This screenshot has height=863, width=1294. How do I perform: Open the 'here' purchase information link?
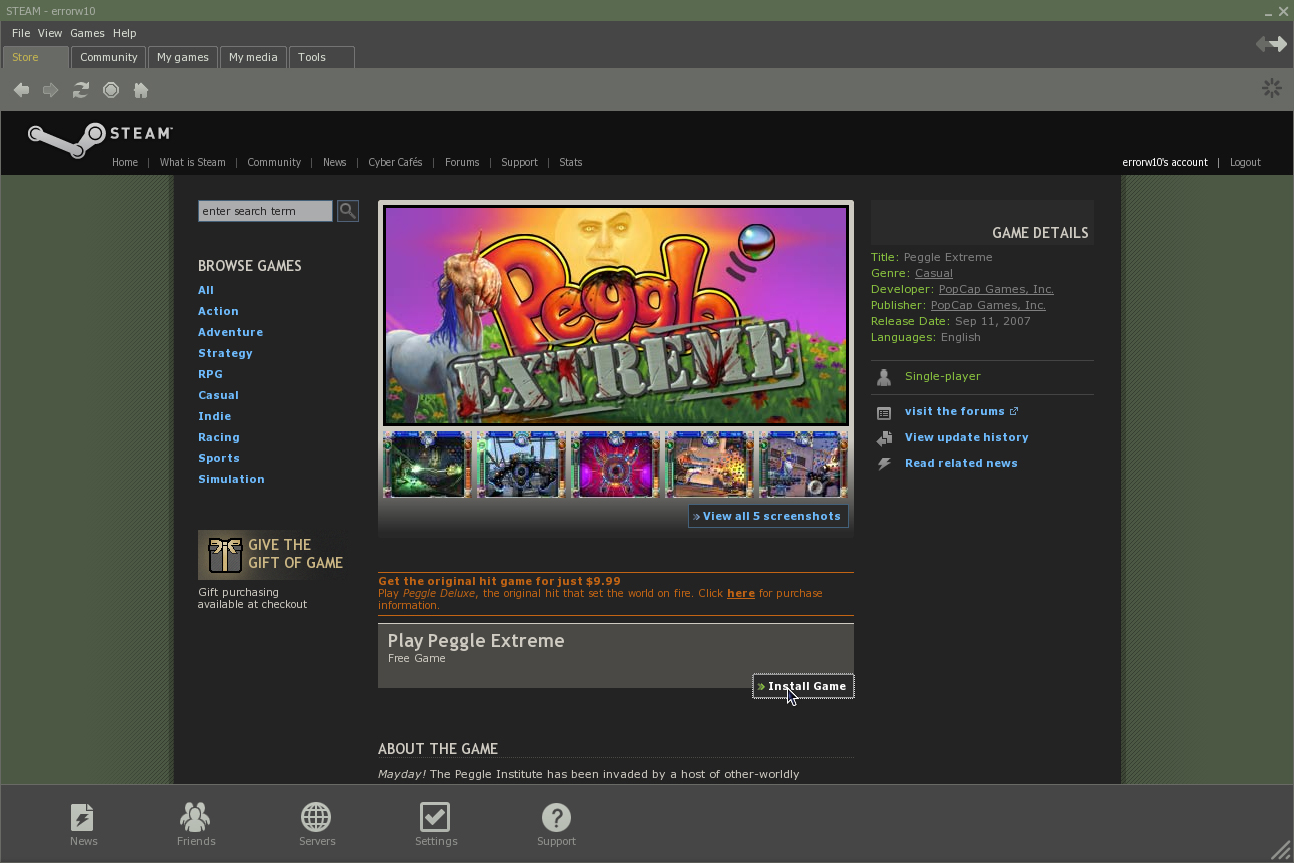(741, 593)
